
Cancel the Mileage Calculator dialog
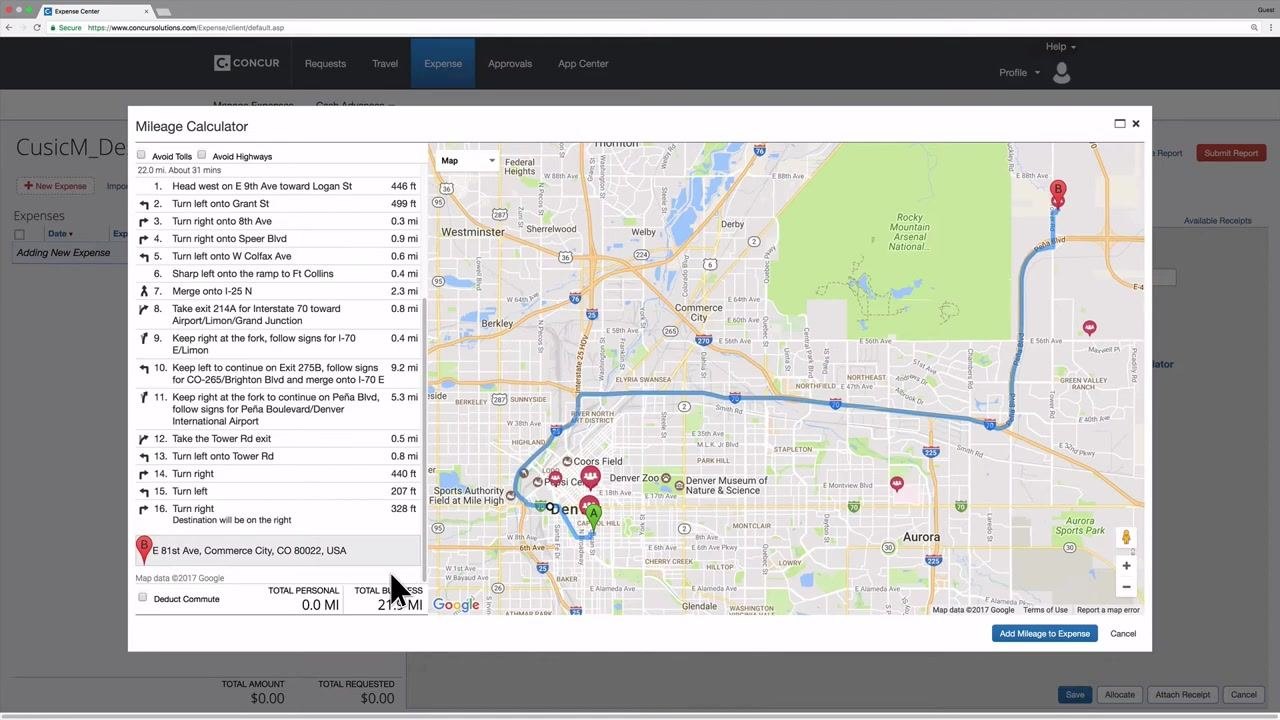coord(1123,634)
